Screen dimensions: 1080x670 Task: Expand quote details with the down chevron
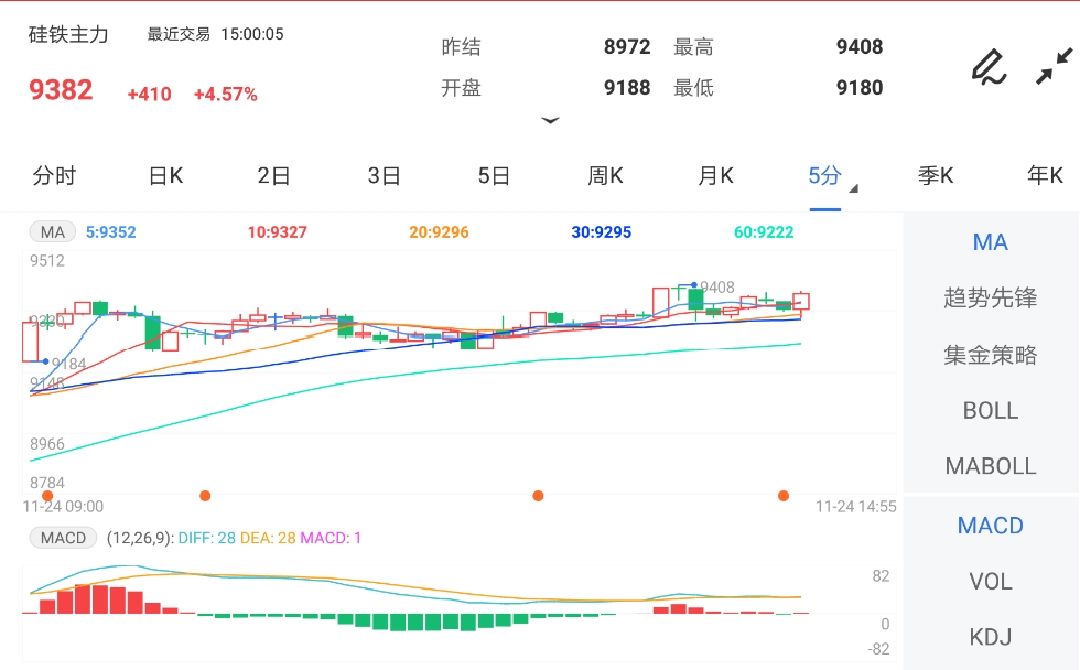point(550,121)
